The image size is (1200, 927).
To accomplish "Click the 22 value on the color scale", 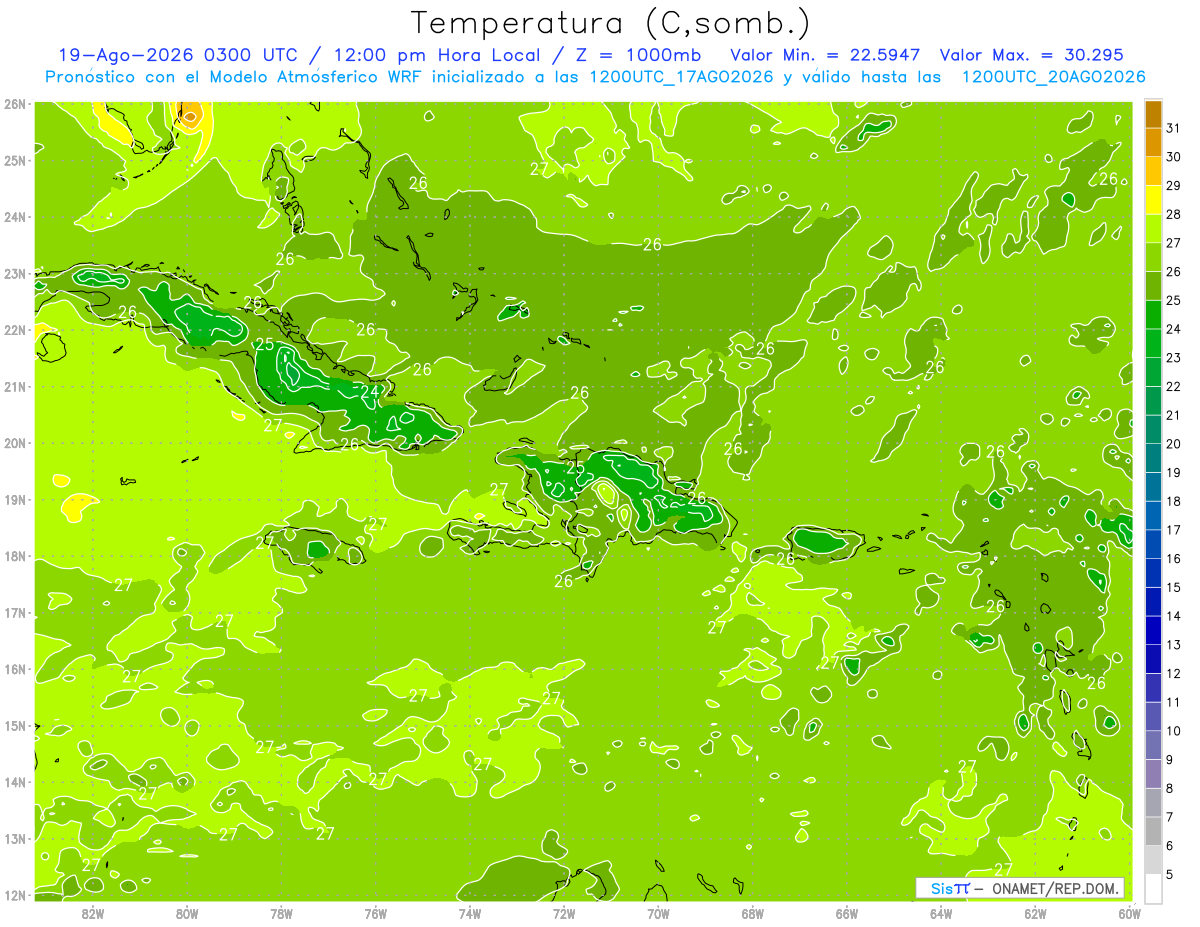I will pyautogui.click(x=1174, y=386).
